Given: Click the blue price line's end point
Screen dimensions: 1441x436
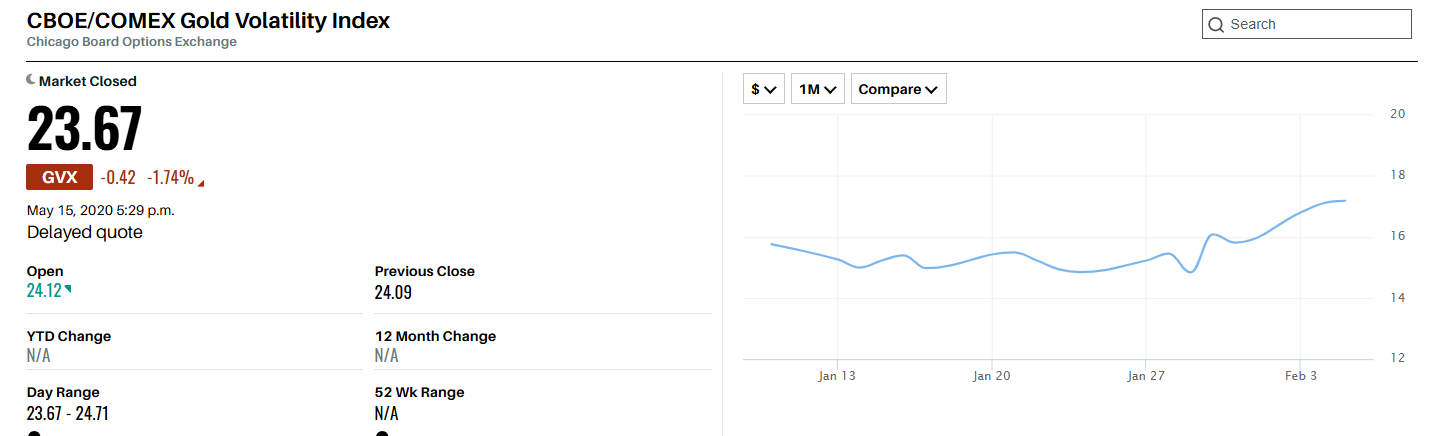Looking at the screenshot, I should pyautogui.click(x=1345, y=201).
